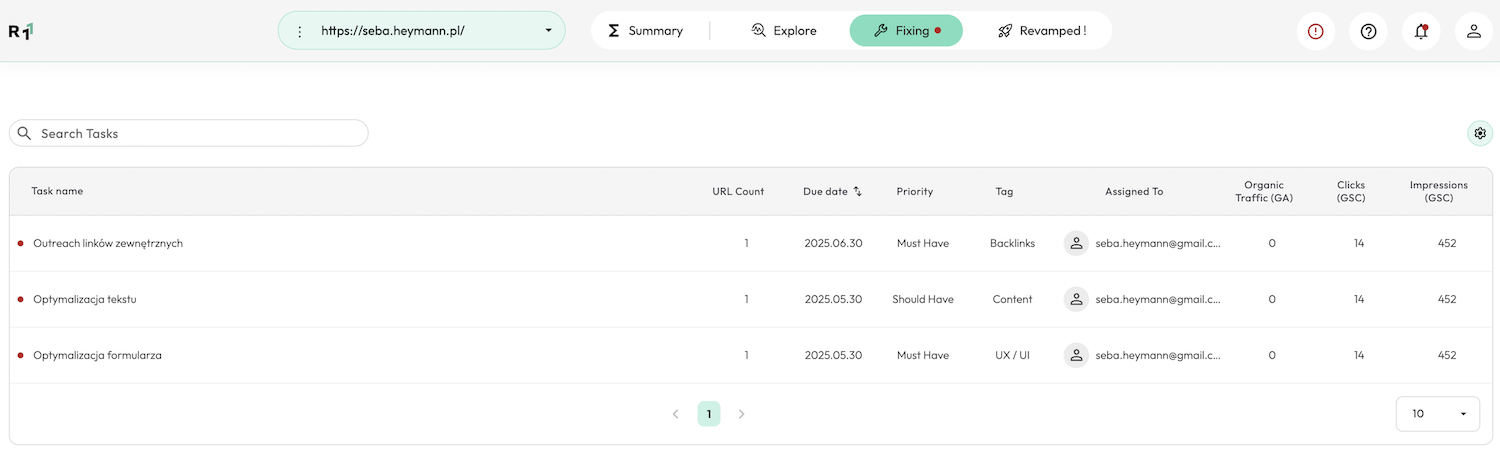Image resolution: width=1500 pixels, height=451 pixels.
Task: Sort tasks using Due date arrows icon
Action: click(858, 191)
